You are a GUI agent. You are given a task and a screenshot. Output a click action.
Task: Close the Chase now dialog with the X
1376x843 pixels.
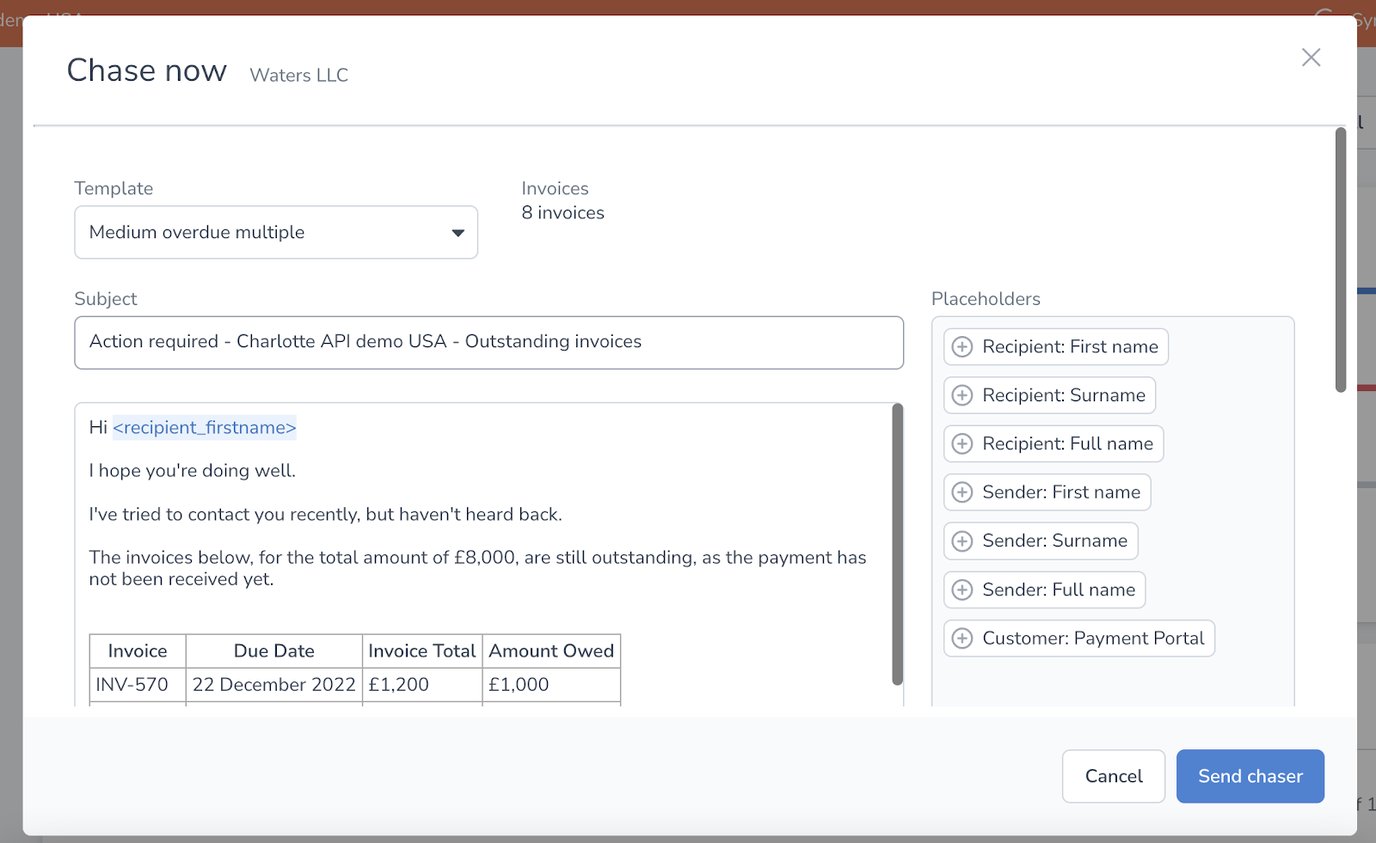click(x=1310, y=57)
